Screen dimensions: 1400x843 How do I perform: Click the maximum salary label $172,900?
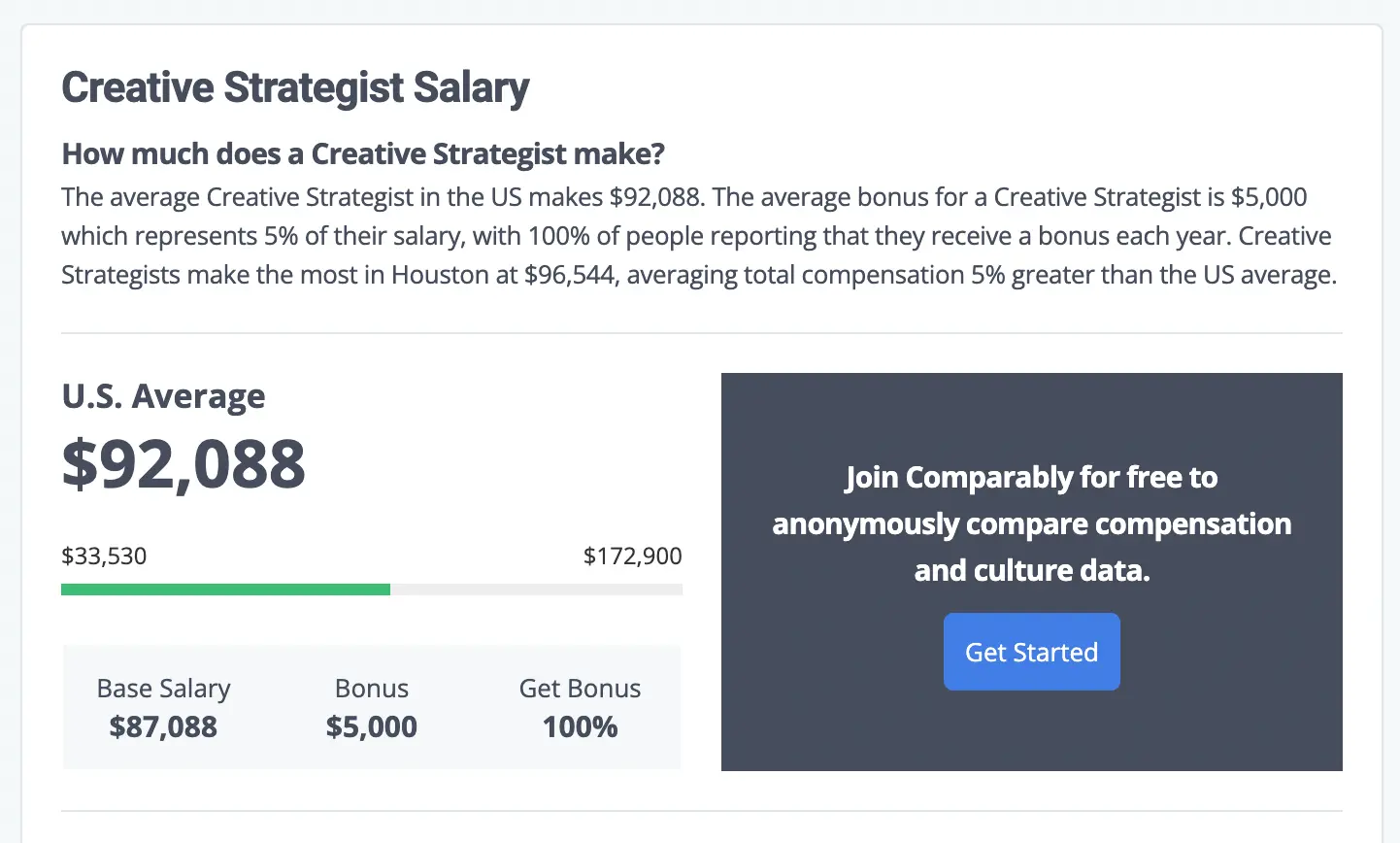[632, 556]
